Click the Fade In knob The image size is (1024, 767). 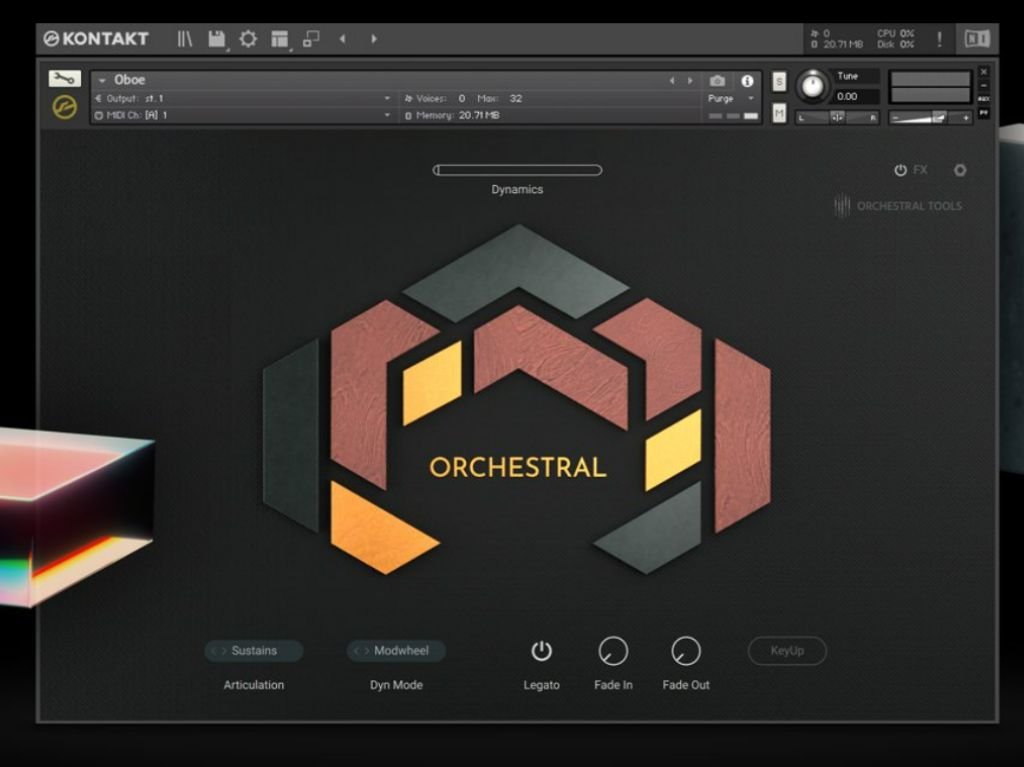[x=613, y=651]
